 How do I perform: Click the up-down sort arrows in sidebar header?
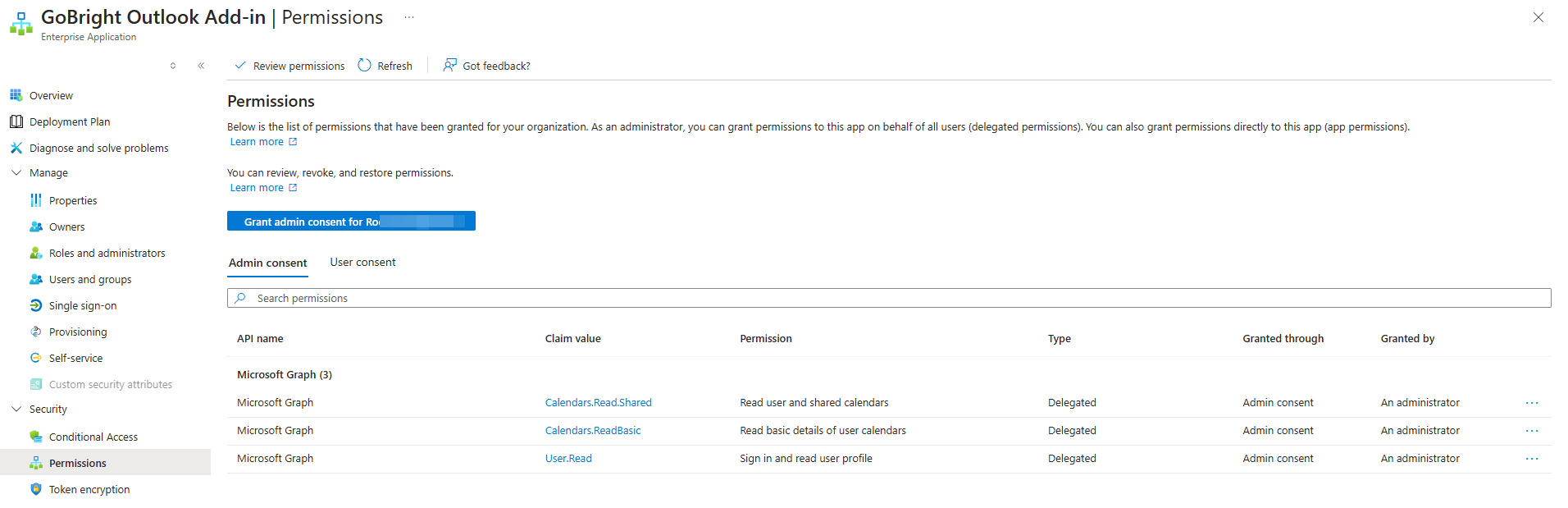click(x=173, y=66)
